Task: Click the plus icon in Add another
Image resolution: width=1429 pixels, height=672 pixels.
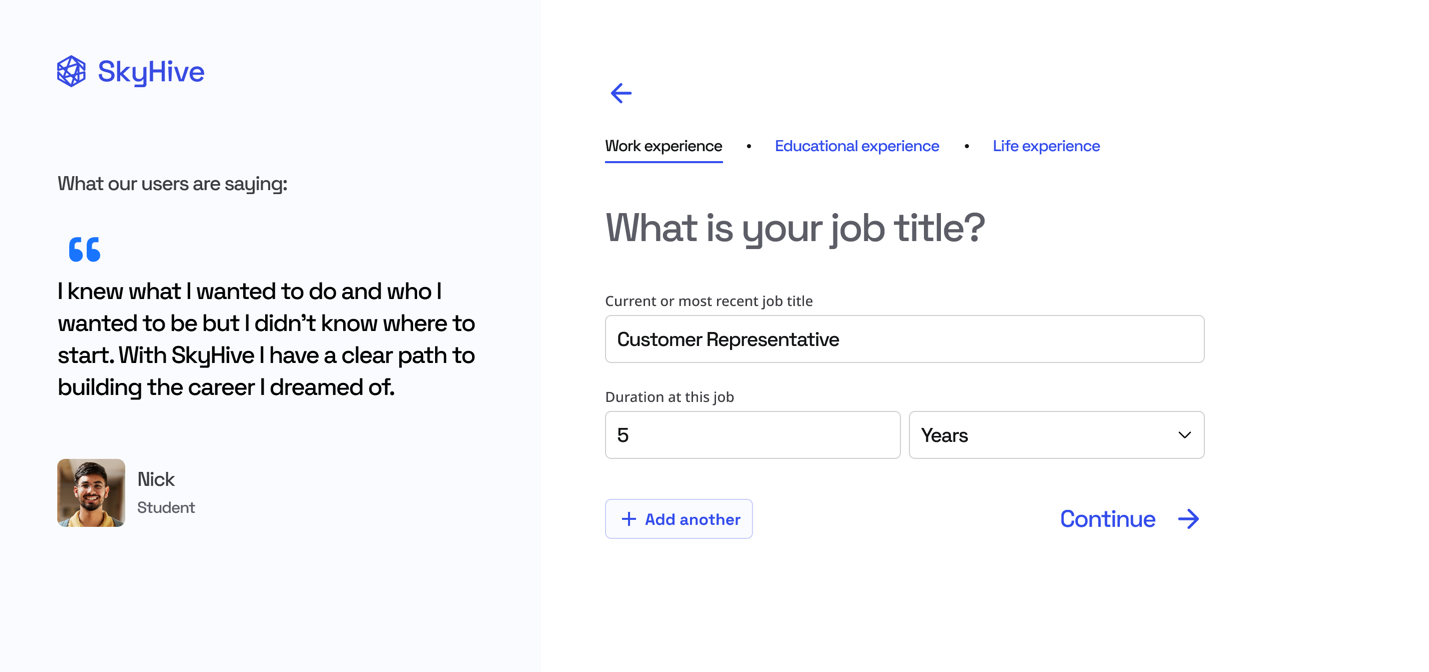Action: 628,519
